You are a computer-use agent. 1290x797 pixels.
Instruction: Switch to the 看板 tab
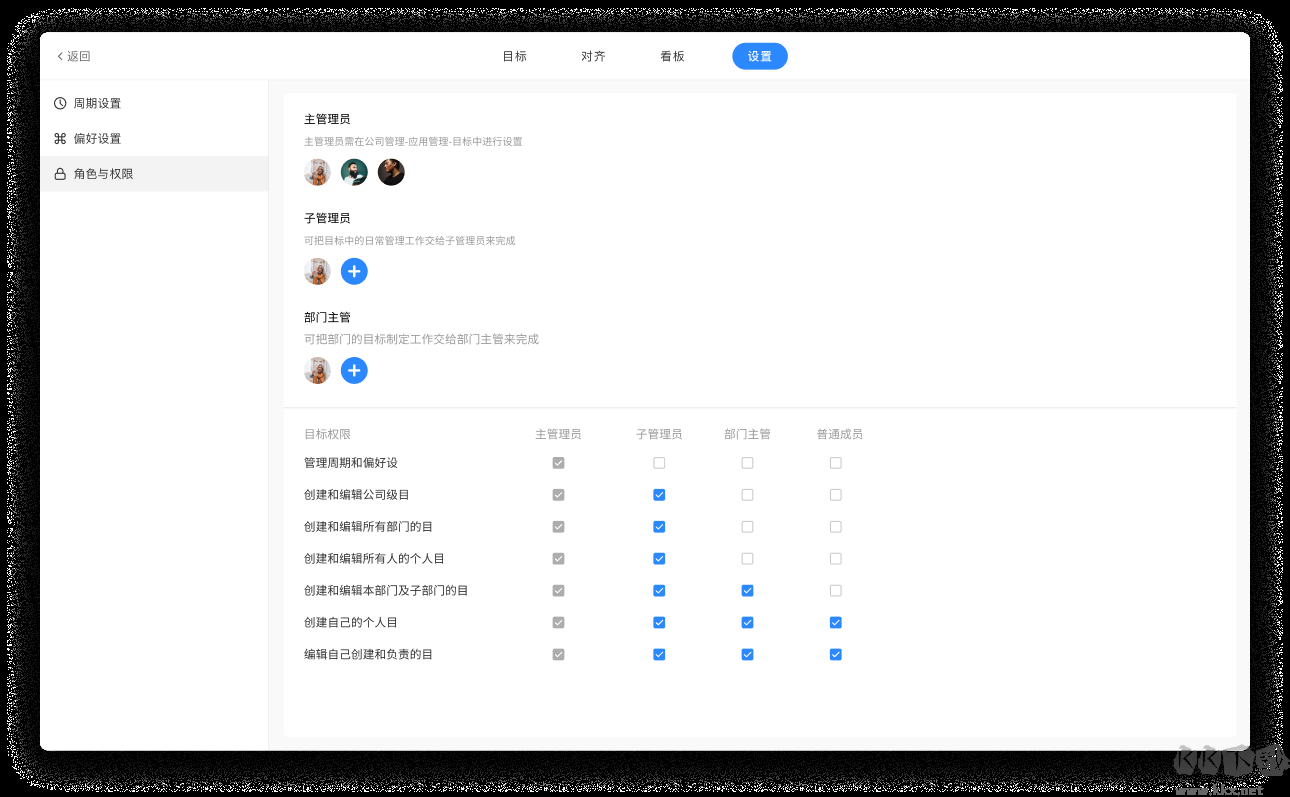coord(672,57)
